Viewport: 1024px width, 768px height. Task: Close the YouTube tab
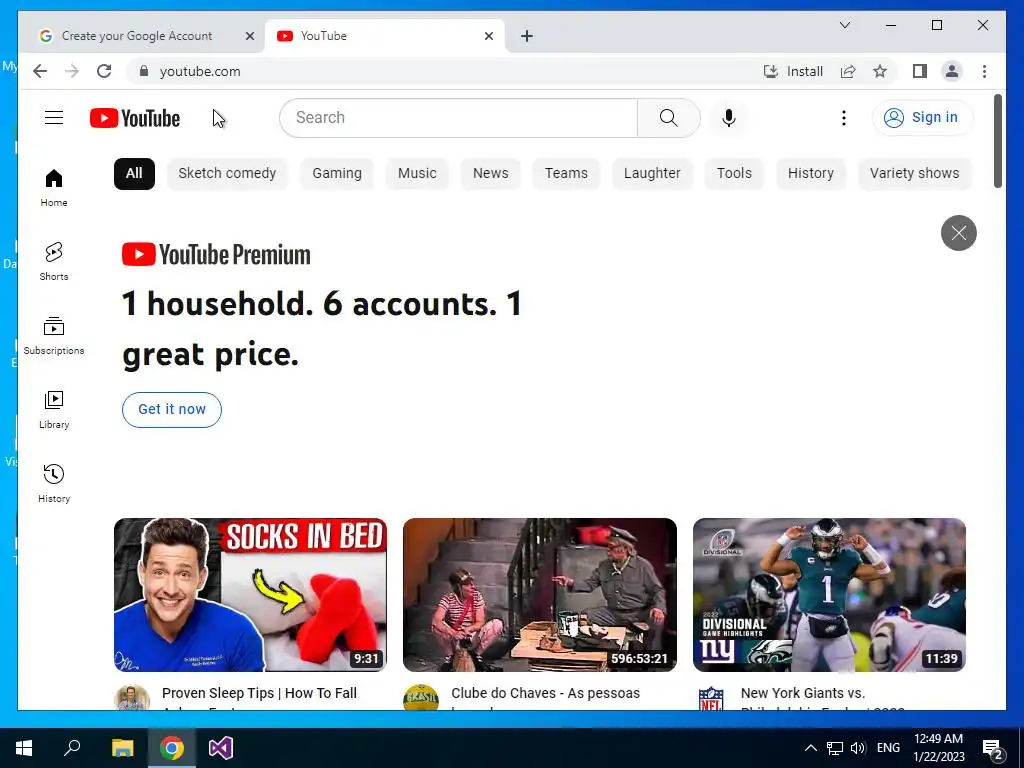(x=488, y=36)
